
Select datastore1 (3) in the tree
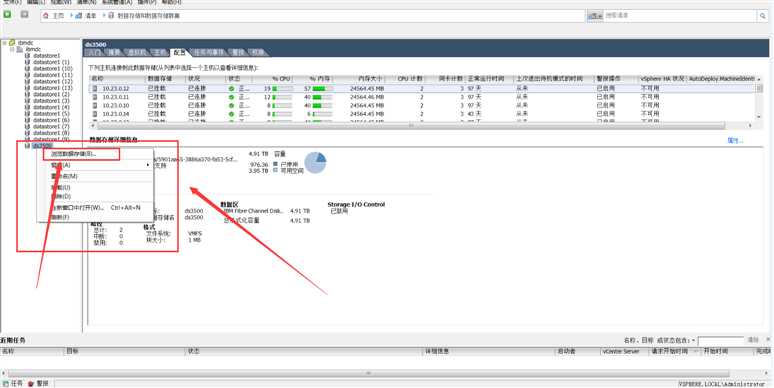pyautogui.click(x=51, y=101)
